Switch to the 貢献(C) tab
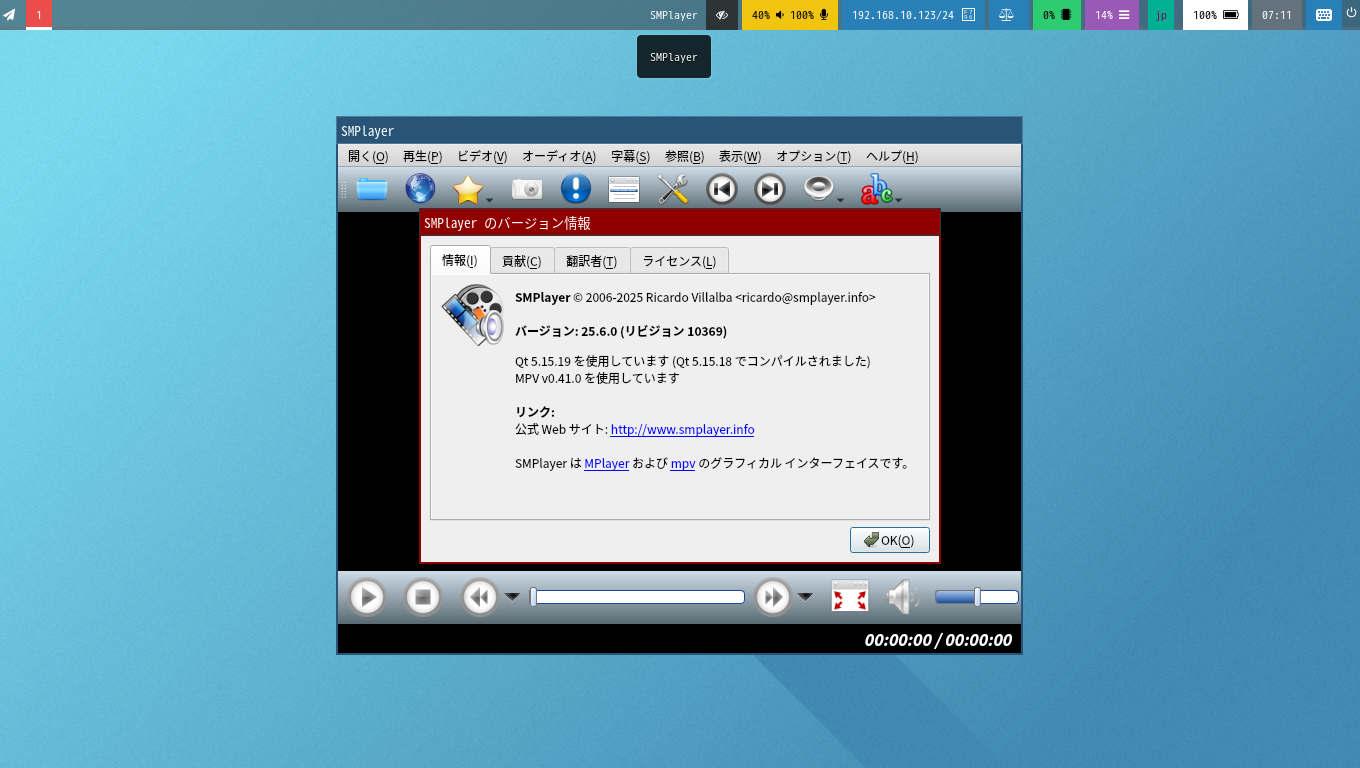1360x768 pixels. point(521,261)
